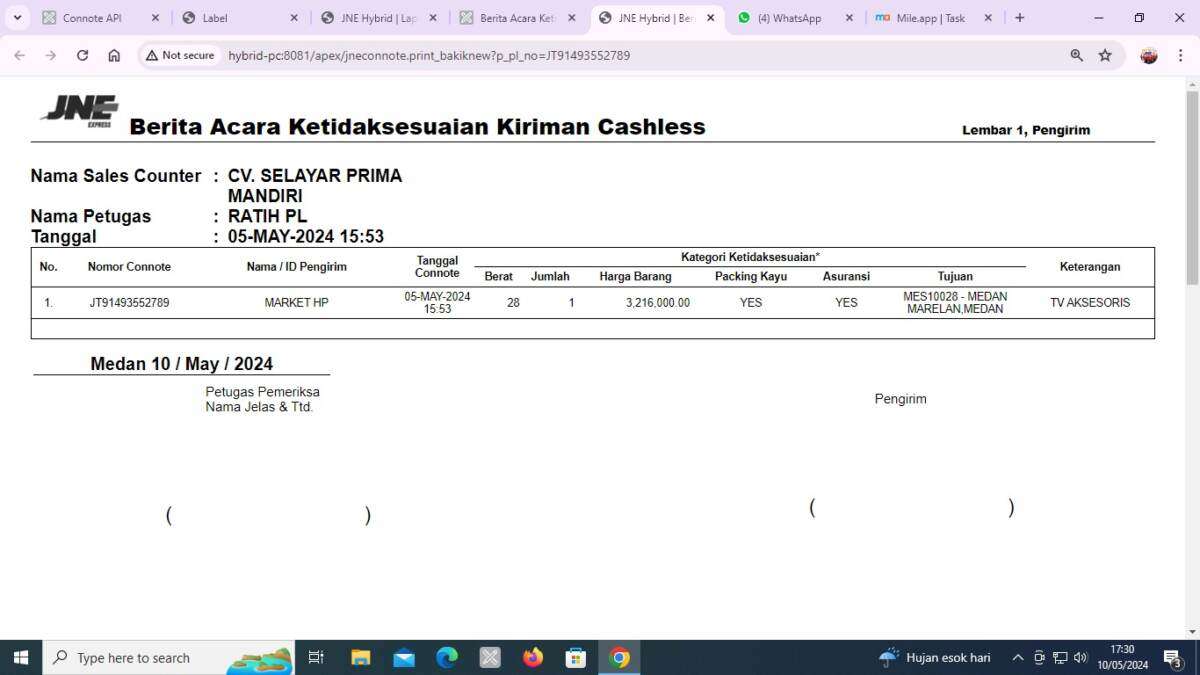Screen dimensions: 1200x675
Task: Click the JNE Express logo
Action: click(x=80, y=111)
